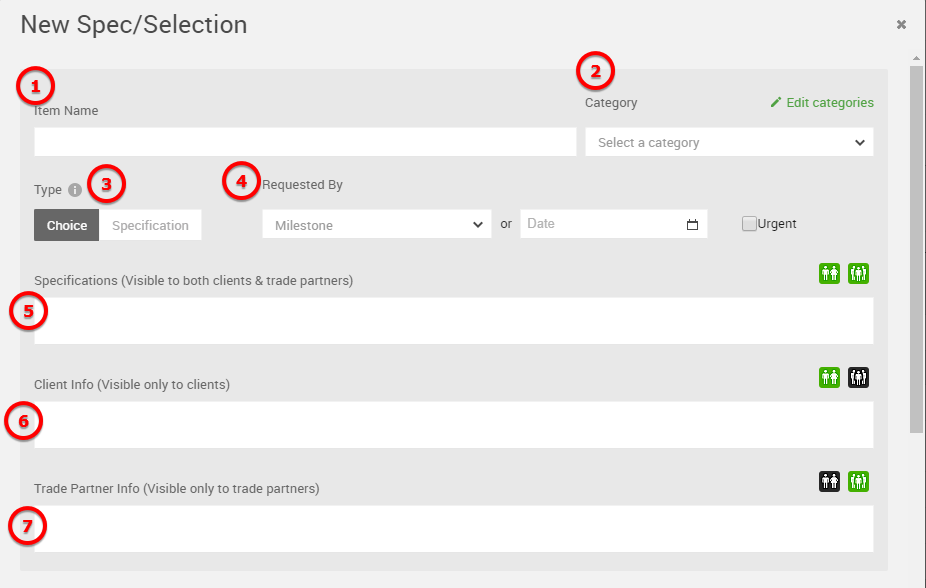Click the black clients icon for Trade Partner Info
Image resolution: width=926 pixels, height=588 pixels.
(829, 482)
